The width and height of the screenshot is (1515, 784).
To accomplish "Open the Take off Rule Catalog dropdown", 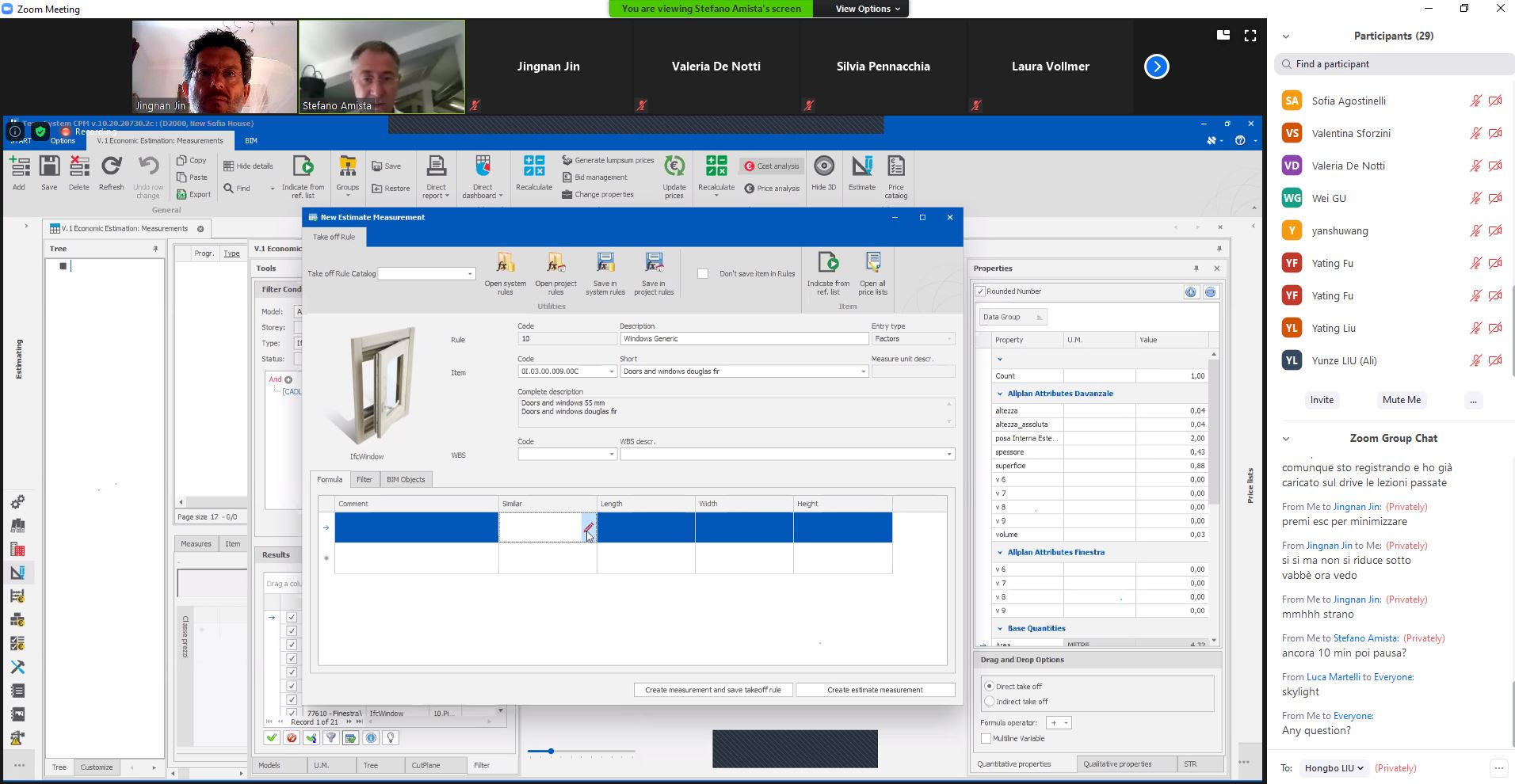I will tap(469, 274).
